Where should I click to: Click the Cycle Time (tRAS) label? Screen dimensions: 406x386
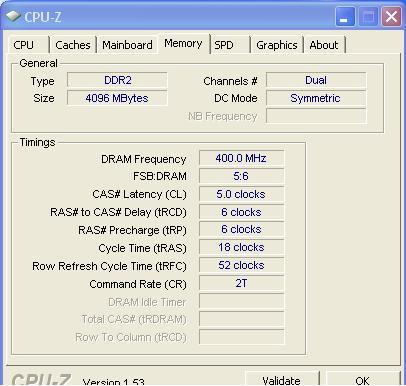[142, 248]
